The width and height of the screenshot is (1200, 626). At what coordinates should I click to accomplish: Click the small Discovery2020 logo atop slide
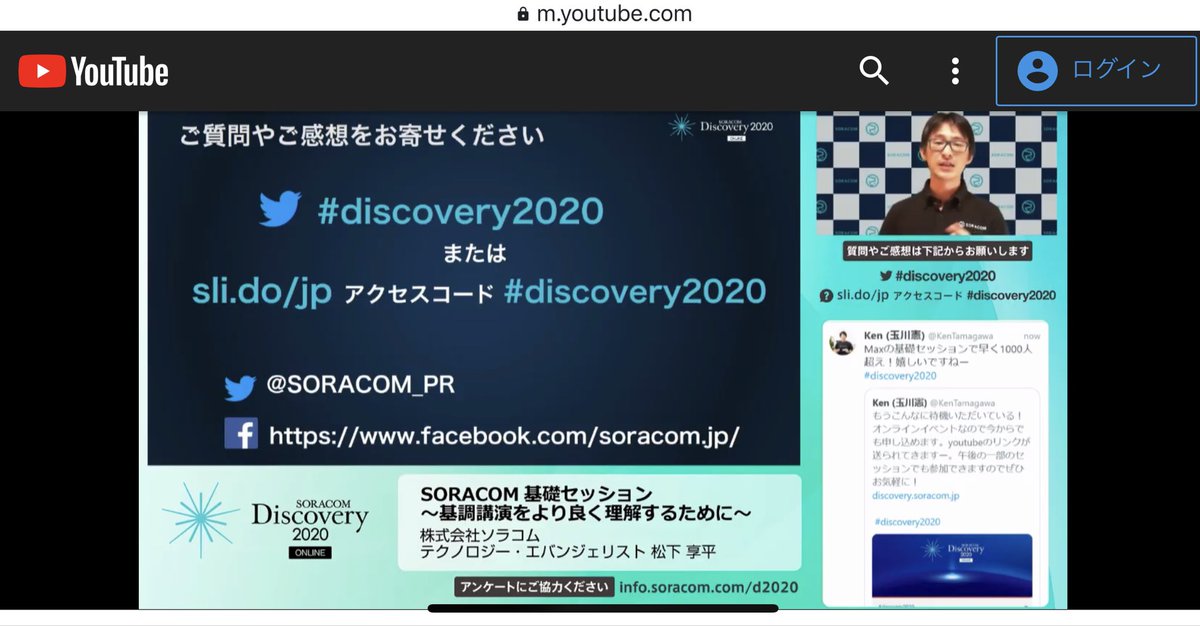[x=721, y=128]
